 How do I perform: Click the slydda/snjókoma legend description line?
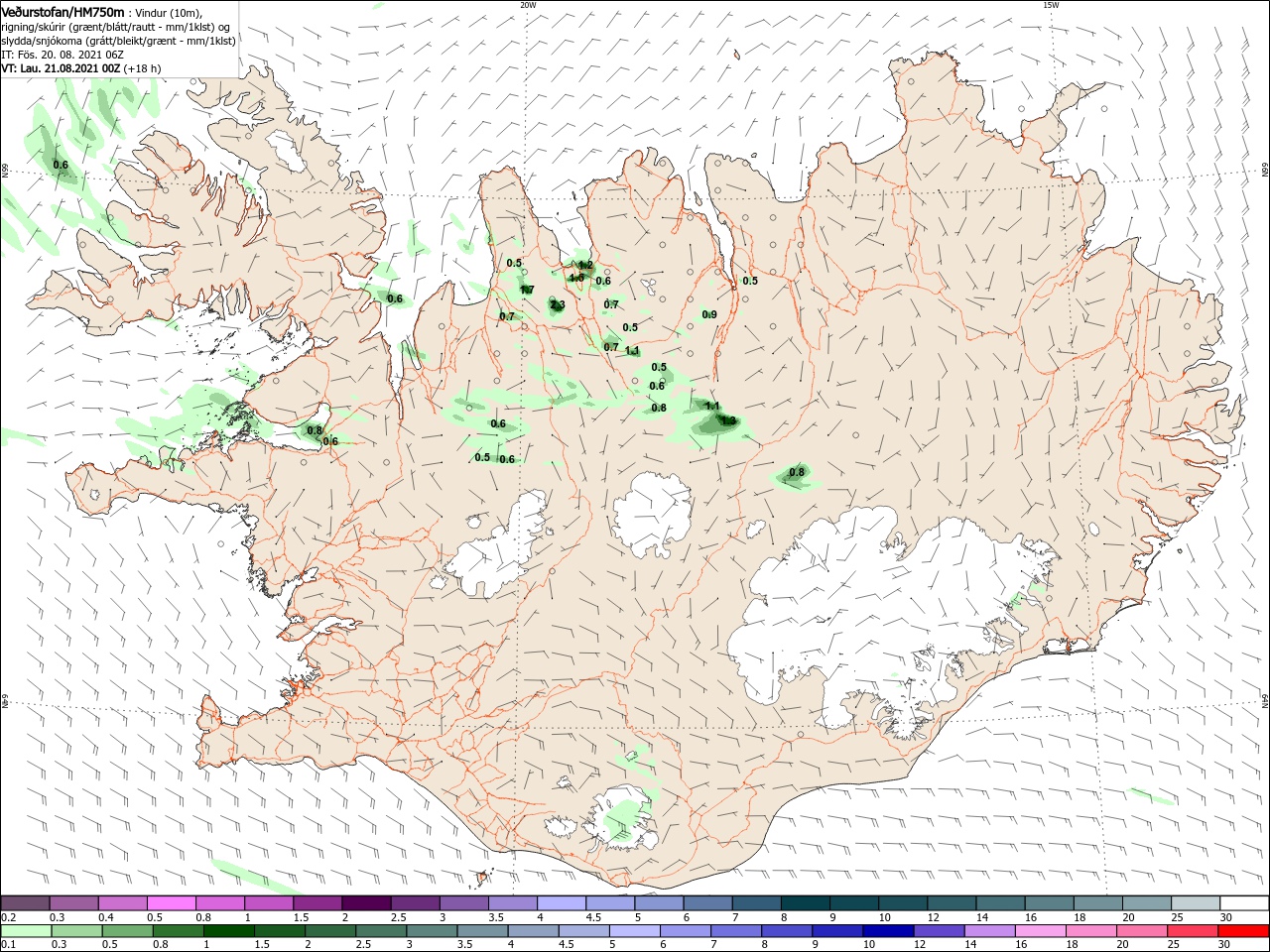click(118, 41)
